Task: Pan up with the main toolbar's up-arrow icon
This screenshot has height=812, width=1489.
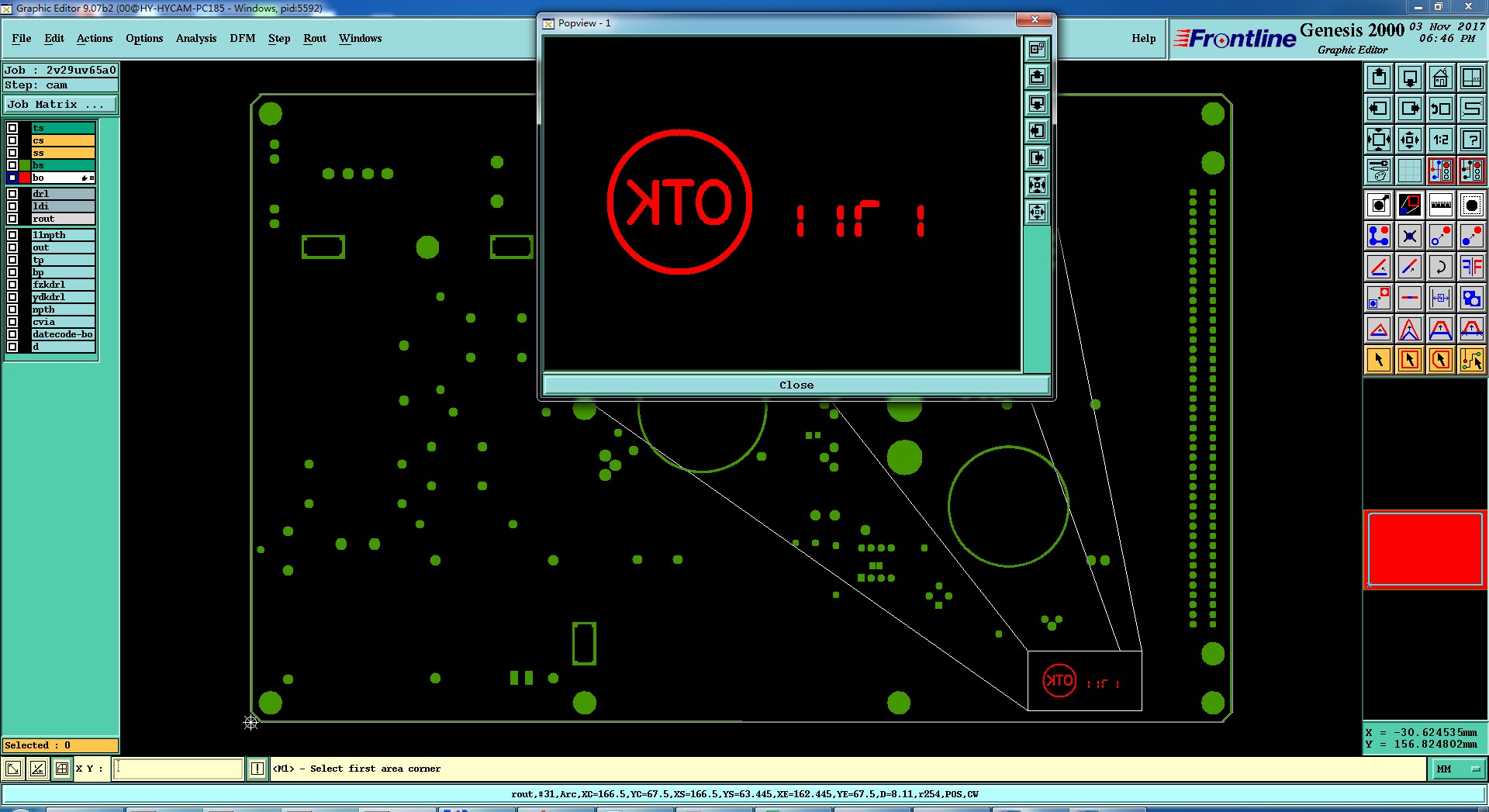Action: point(1379,78)
